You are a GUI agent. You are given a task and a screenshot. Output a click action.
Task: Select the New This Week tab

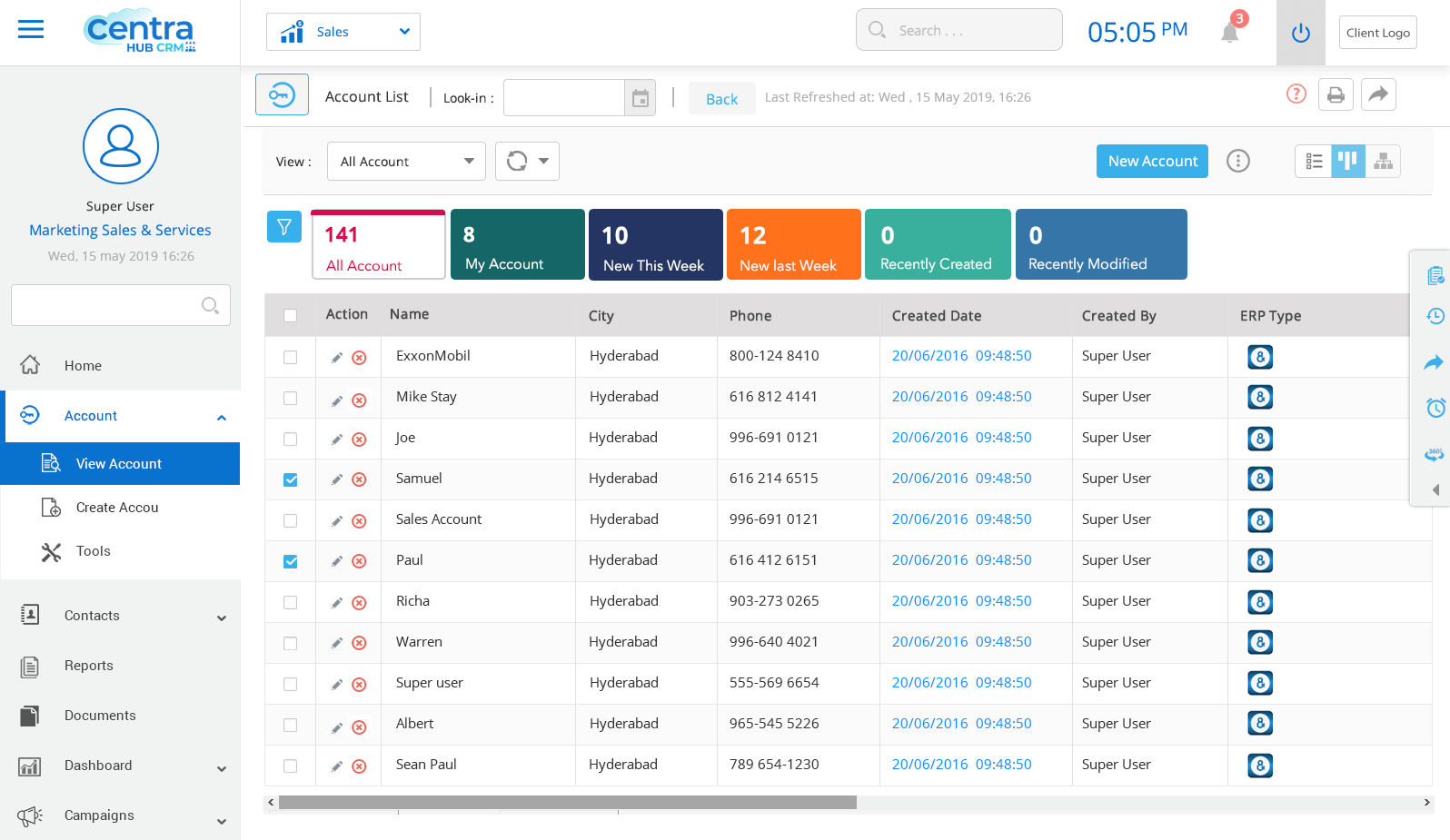click(655, 244)
